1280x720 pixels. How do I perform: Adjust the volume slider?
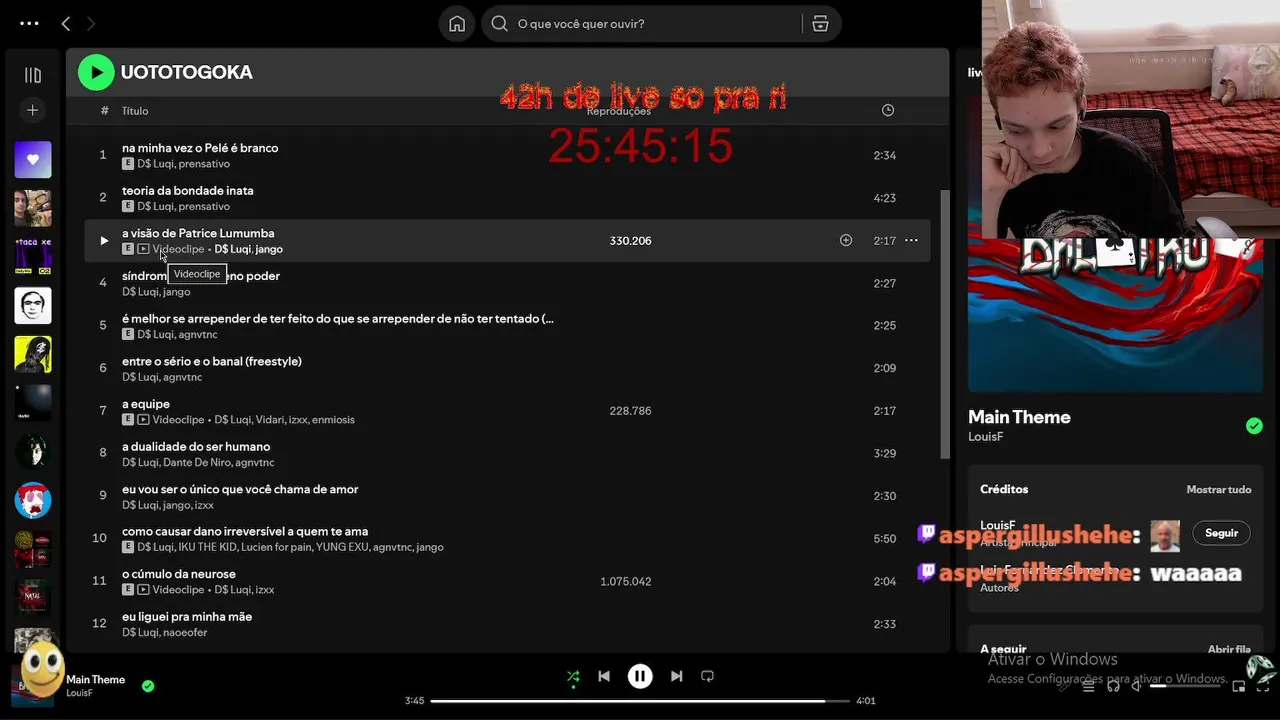(x=1187, y=686)
